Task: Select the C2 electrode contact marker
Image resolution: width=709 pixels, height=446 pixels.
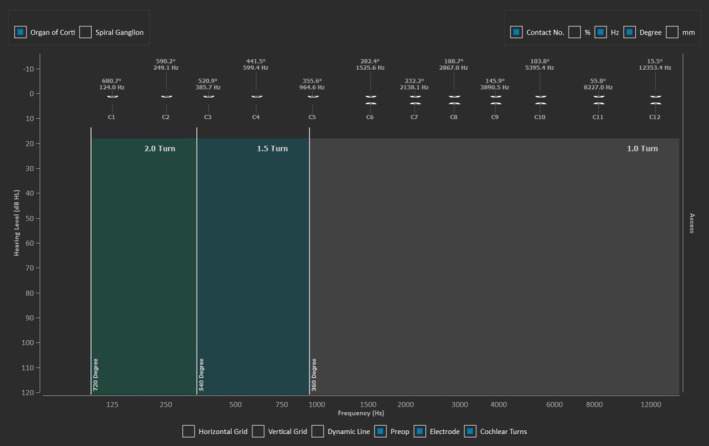Action: (166, 97)
